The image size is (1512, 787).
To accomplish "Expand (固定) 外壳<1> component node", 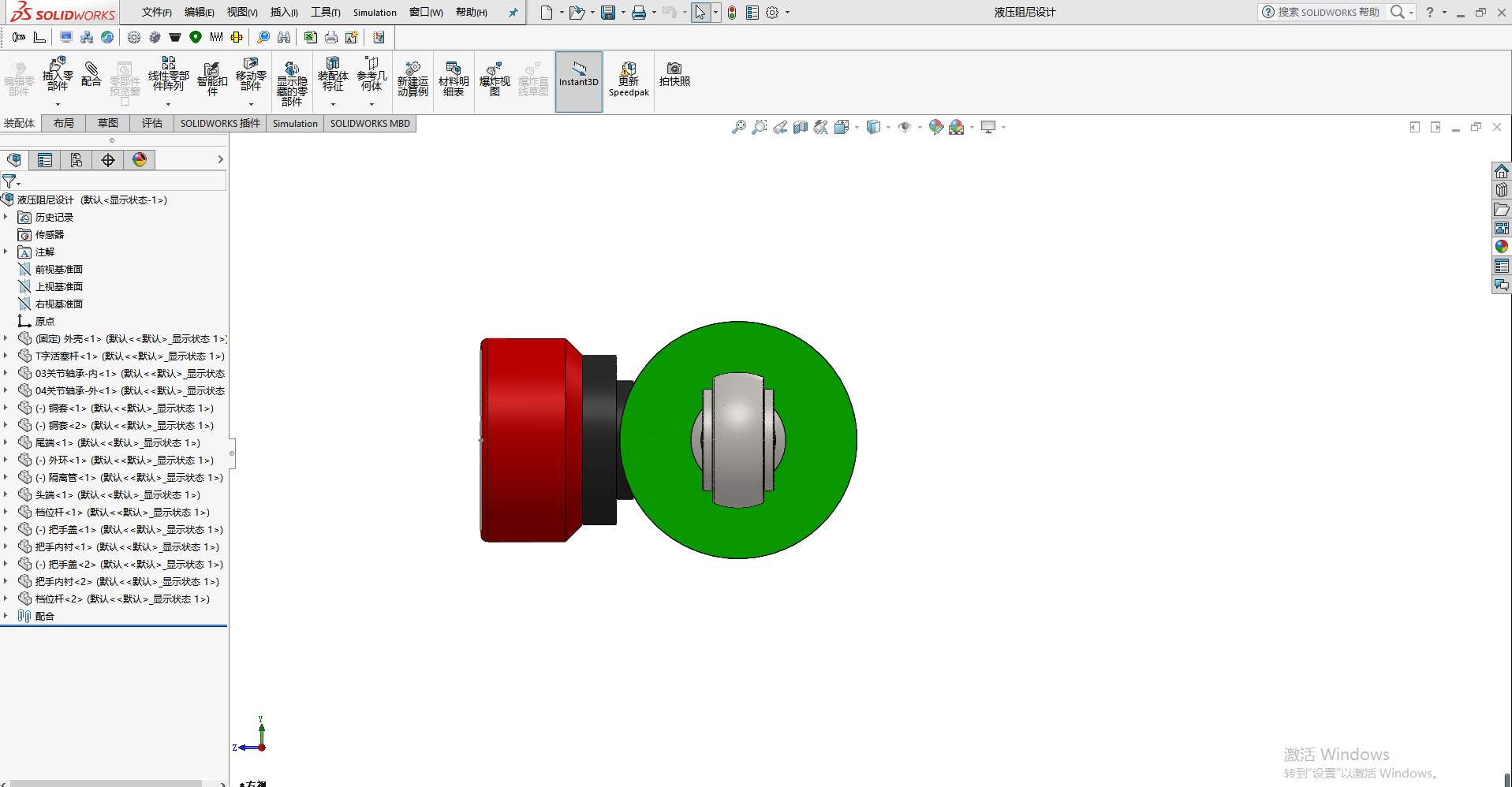I will 6,338.
